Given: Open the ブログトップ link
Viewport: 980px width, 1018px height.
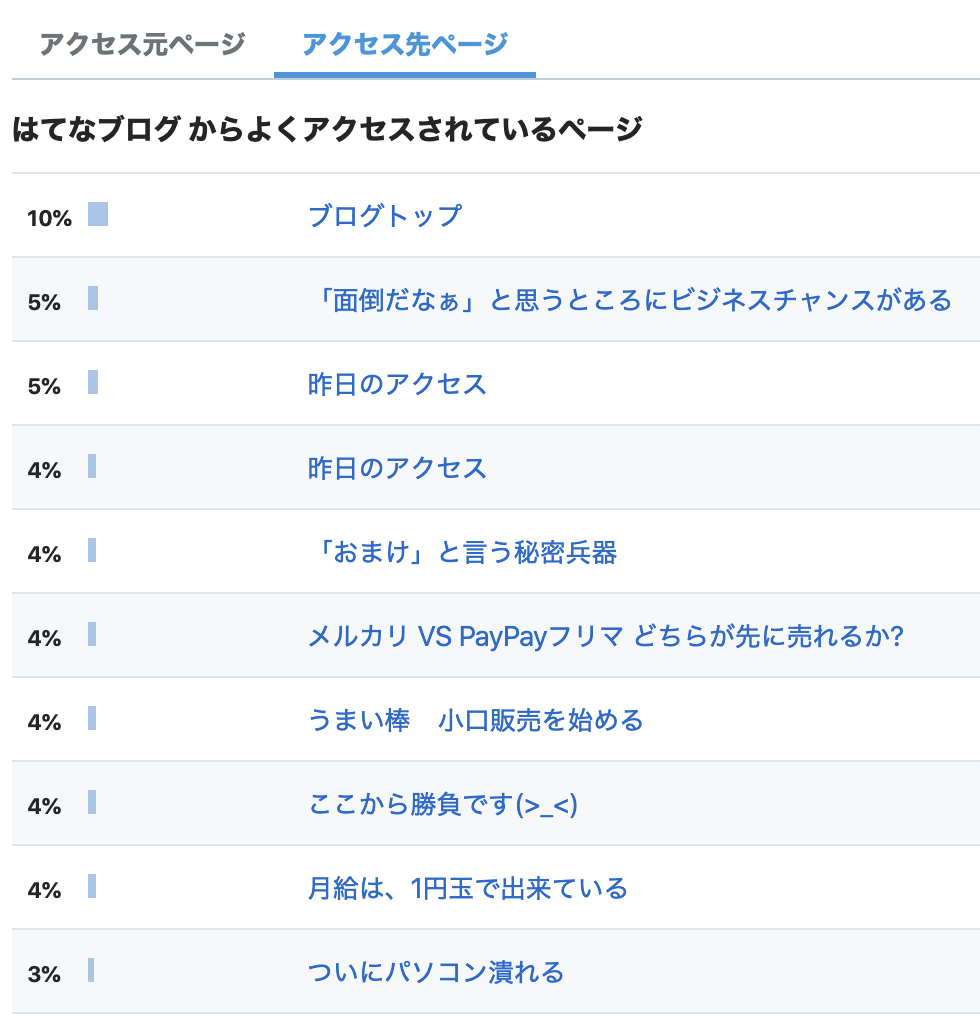Looking at the screenshot, I should point(385,216).
